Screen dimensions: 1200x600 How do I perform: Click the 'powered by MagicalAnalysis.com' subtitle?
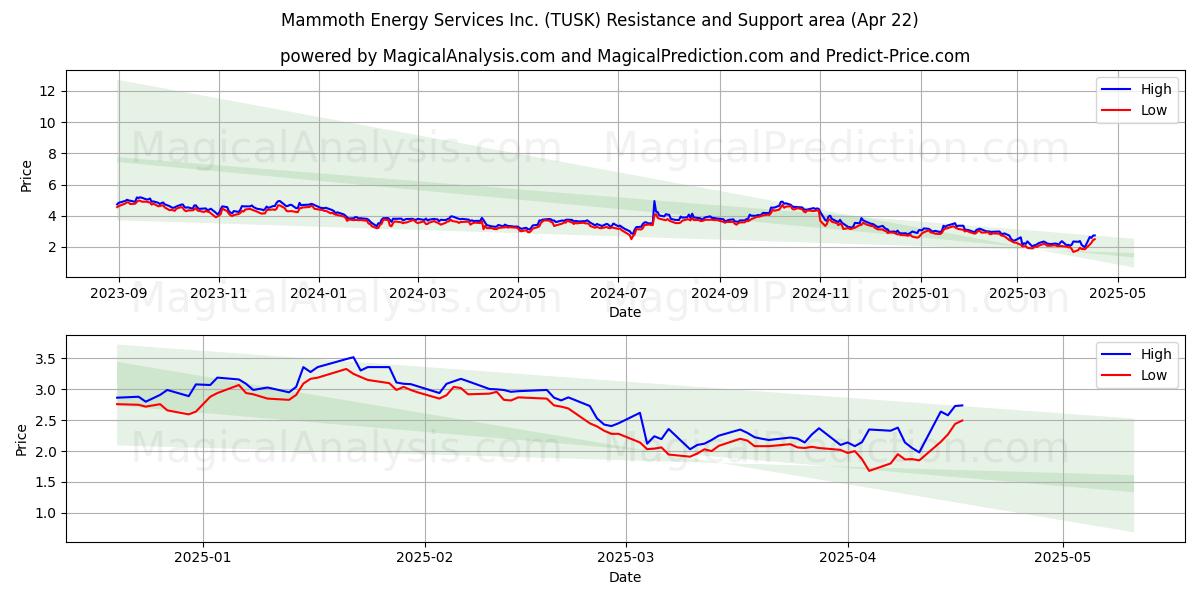(x=625, y=56)
